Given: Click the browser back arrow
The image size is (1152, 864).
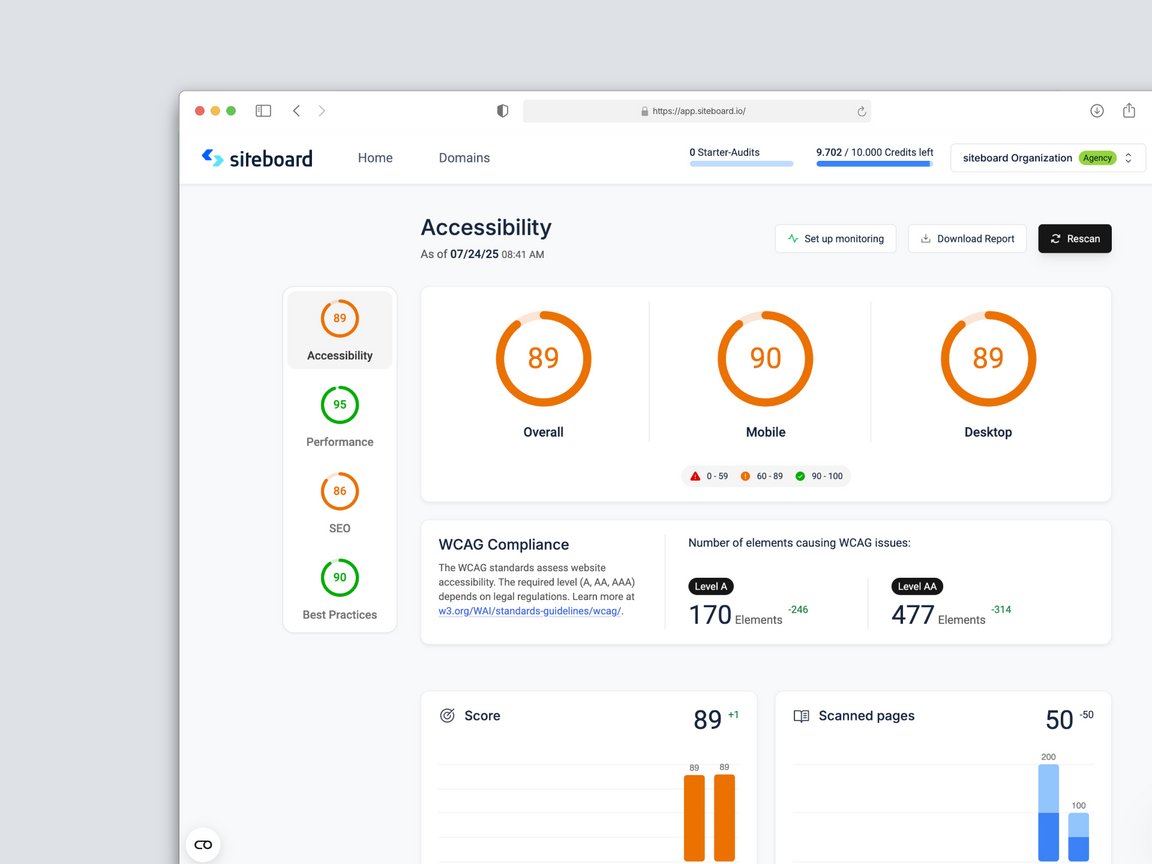Looking at the screenshot, I should point(296,111).
